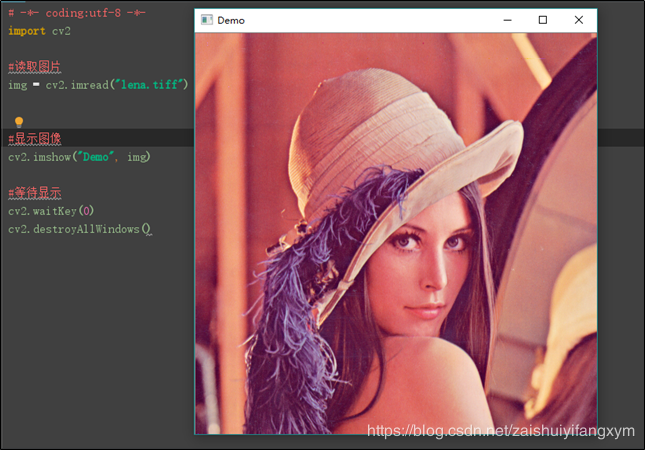Screen dimensions: 645x450
Task: Close the Demo image window
Action: tap(578, 20)
